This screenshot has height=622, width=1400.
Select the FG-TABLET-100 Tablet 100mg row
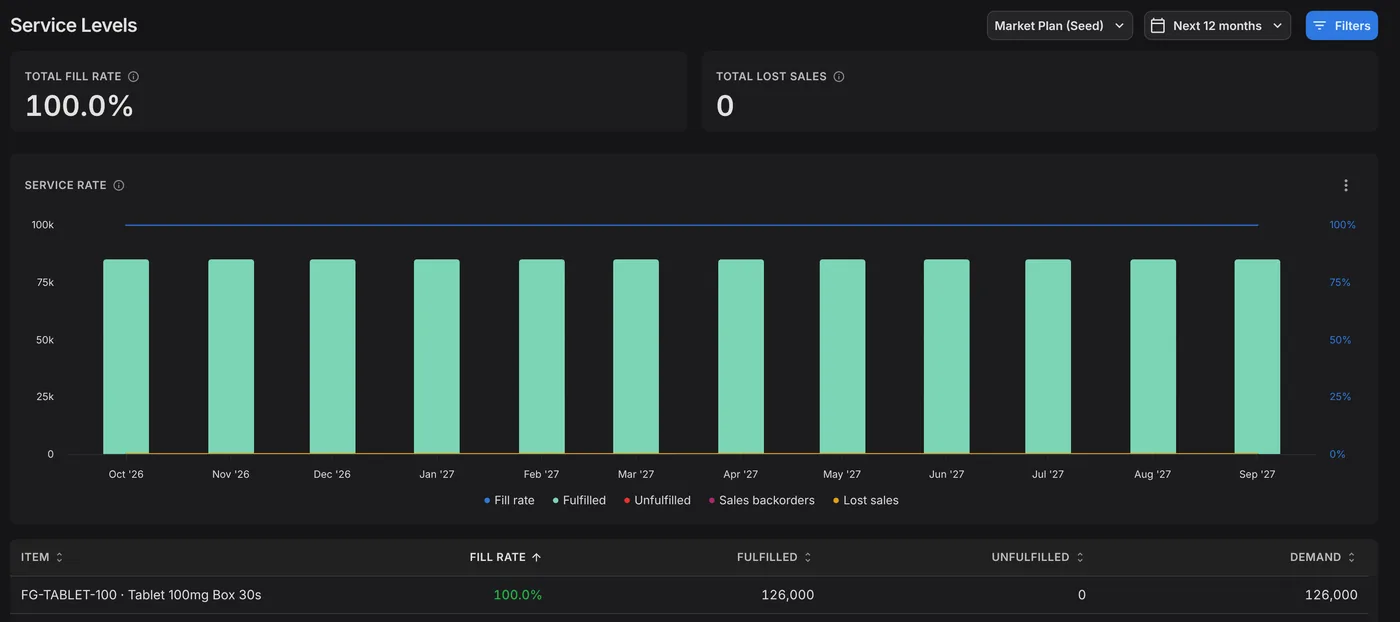(689, 595)
